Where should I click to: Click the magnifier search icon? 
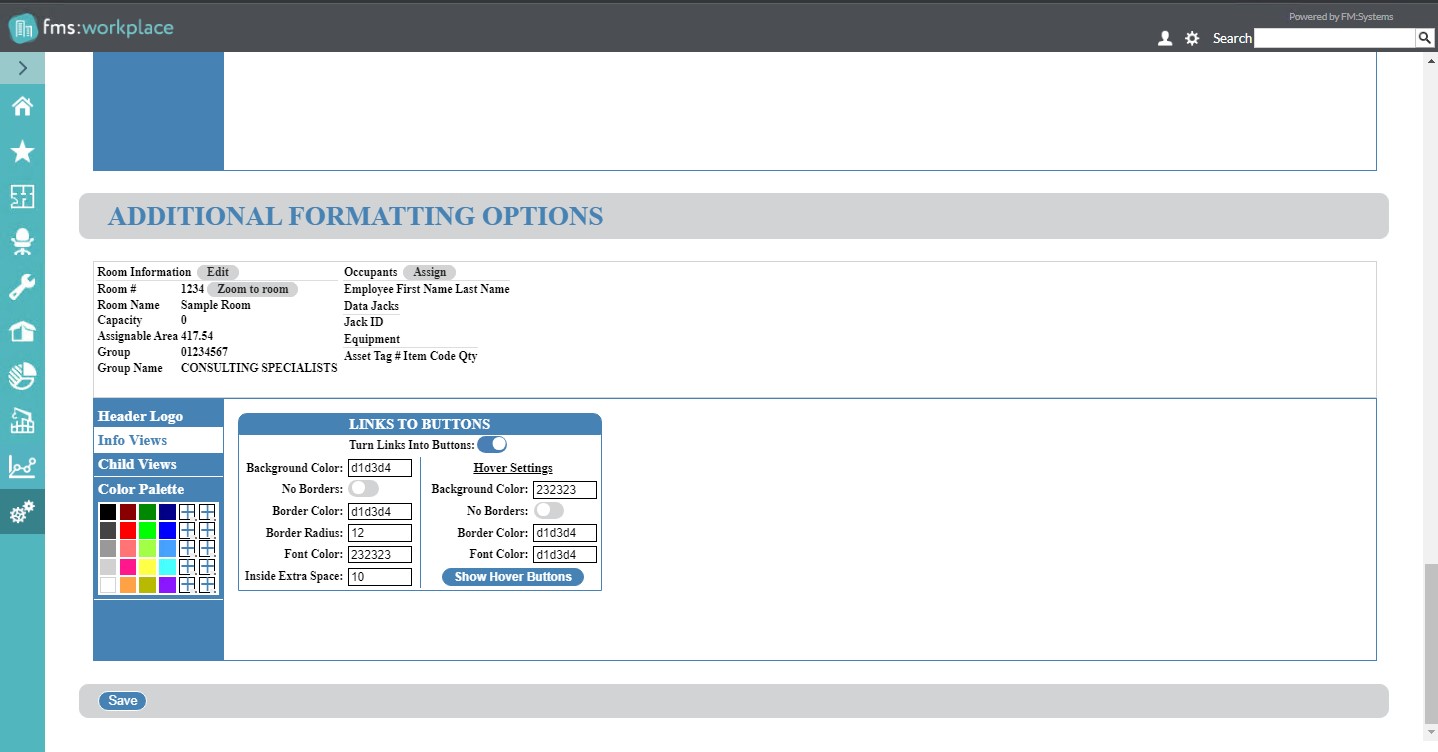click(1424, 38)
